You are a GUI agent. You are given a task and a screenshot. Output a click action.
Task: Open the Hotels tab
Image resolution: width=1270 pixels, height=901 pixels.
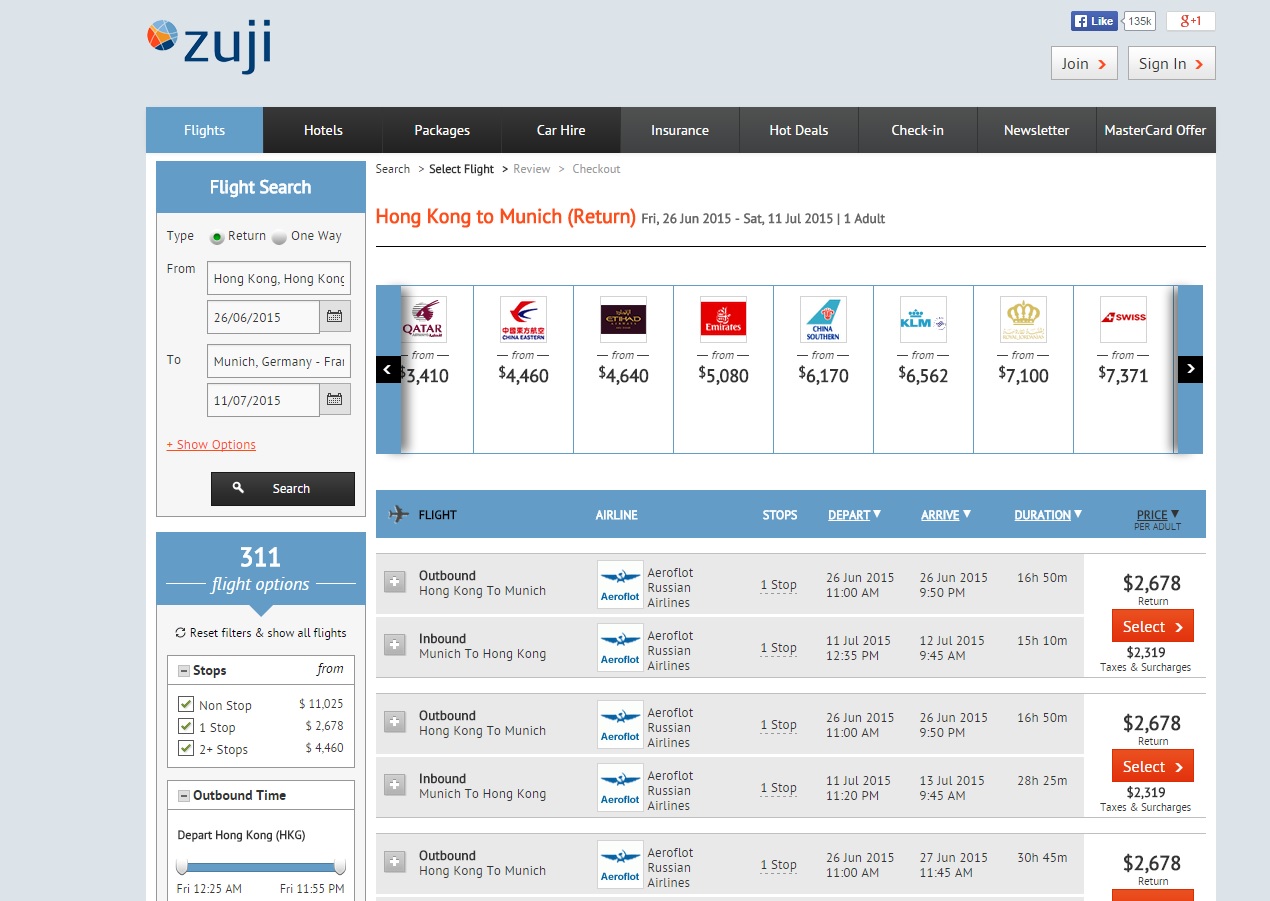(x=323, y=130)
